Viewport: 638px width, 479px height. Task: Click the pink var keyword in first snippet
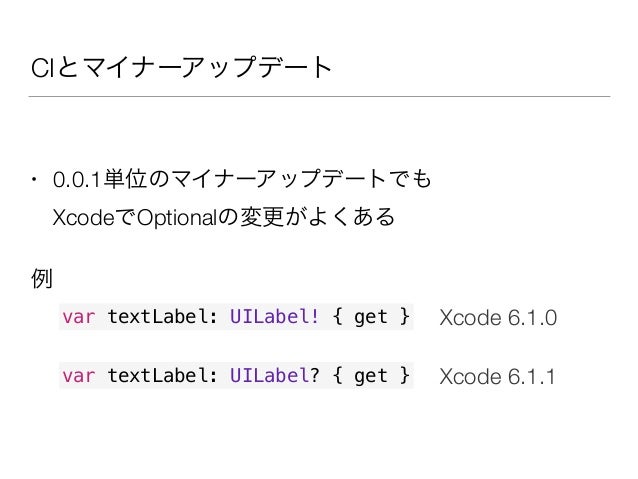79,317
